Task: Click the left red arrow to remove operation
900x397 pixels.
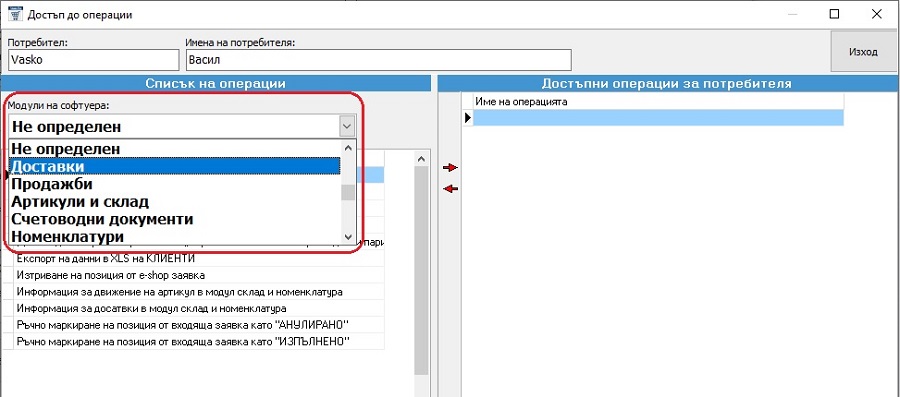Action: tap(451, 188)
